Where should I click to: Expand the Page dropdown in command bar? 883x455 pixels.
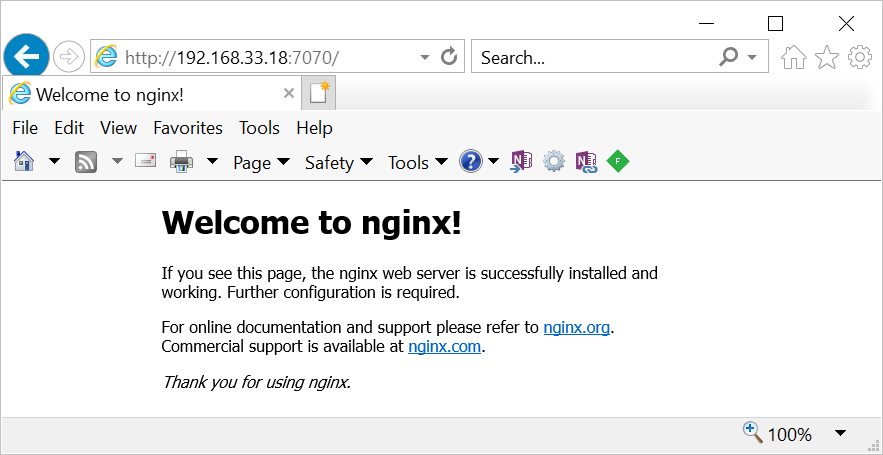point(261,162)
